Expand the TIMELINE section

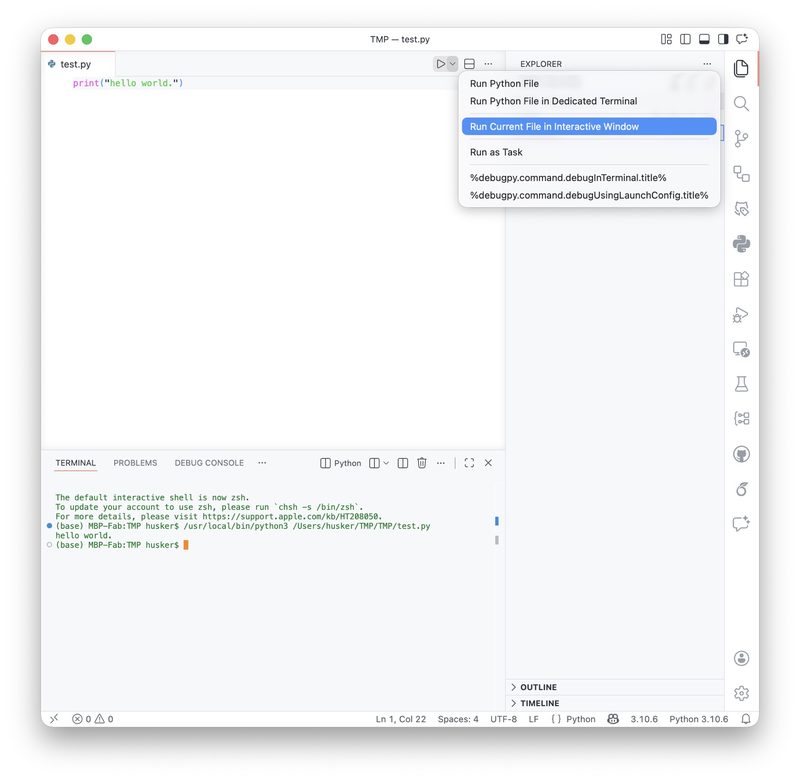[615, 703]
